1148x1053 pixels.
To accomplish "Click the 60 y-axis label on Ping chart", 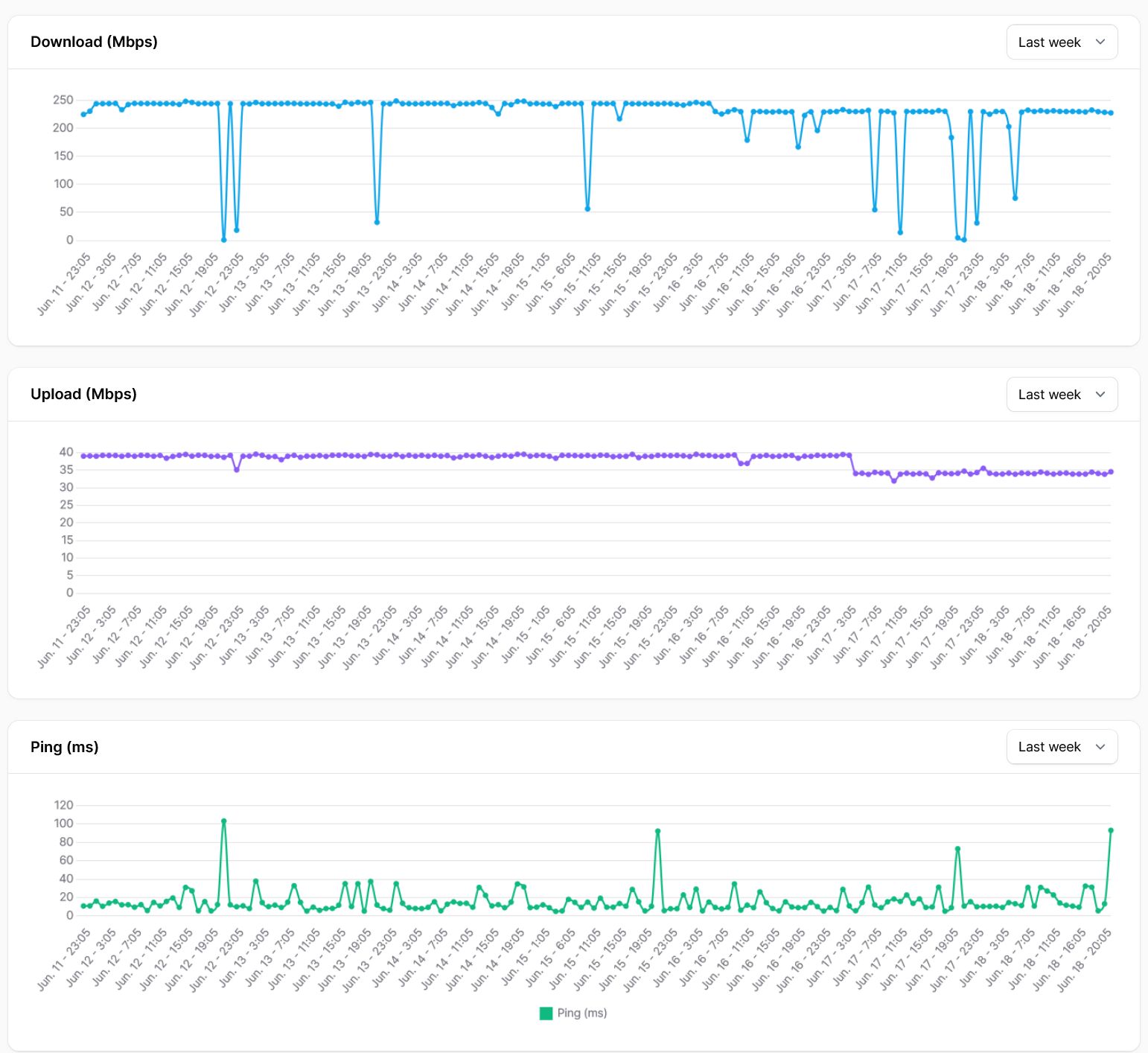I will click(x=66, y=860).
